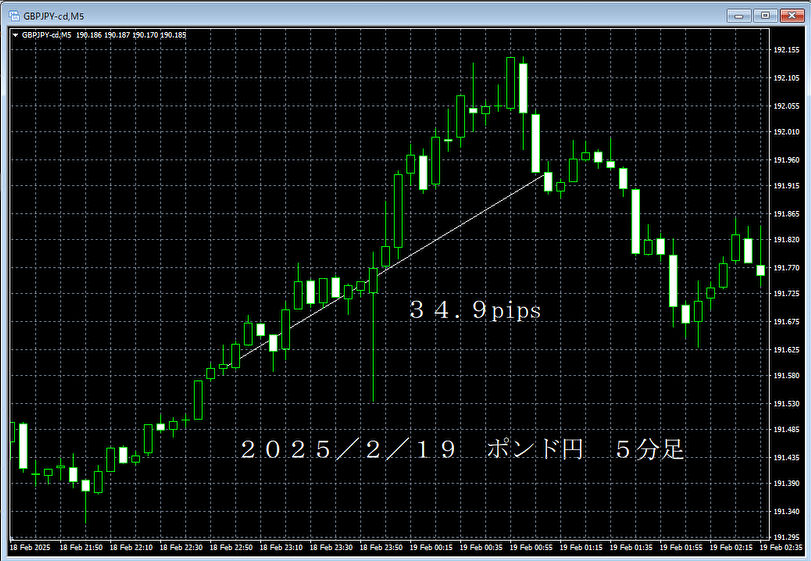Viewport: 811px width, 561px height.
Task: Click the 191.580 price axis label
Action: 786,376
